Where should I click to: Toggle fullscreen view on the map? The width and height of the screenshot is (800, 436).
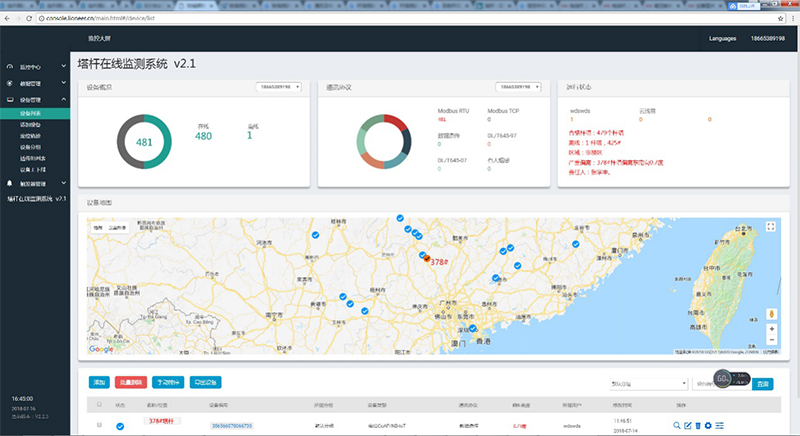click(x=771, y=227)
